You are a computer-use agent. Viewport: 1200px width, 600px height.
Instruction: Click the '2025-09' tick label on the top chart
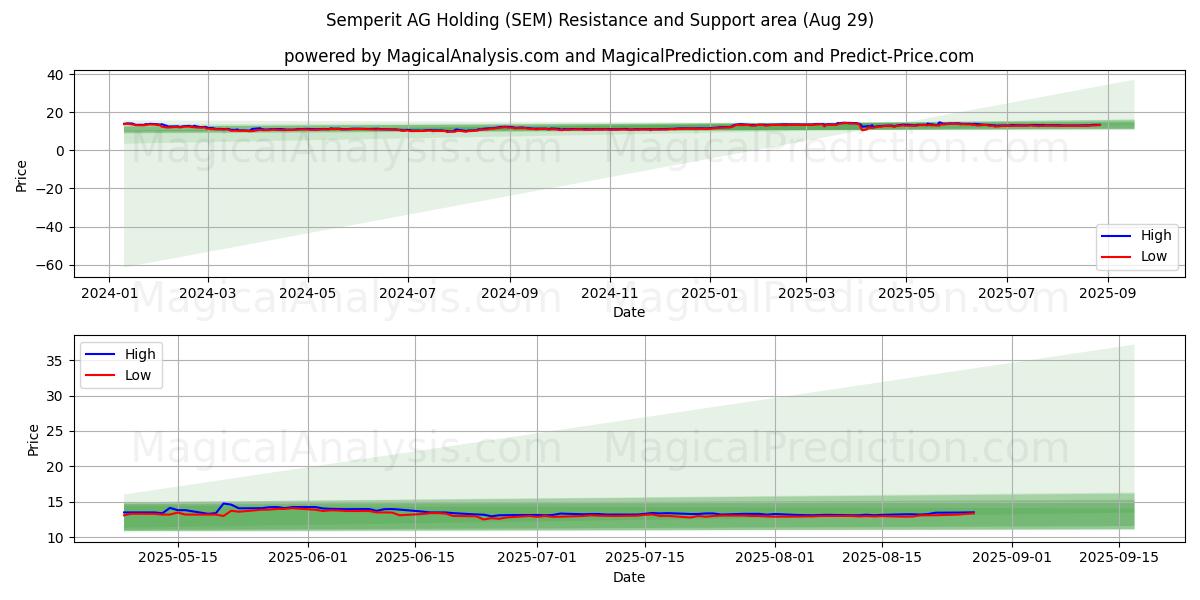click(x=1107, y=294)
